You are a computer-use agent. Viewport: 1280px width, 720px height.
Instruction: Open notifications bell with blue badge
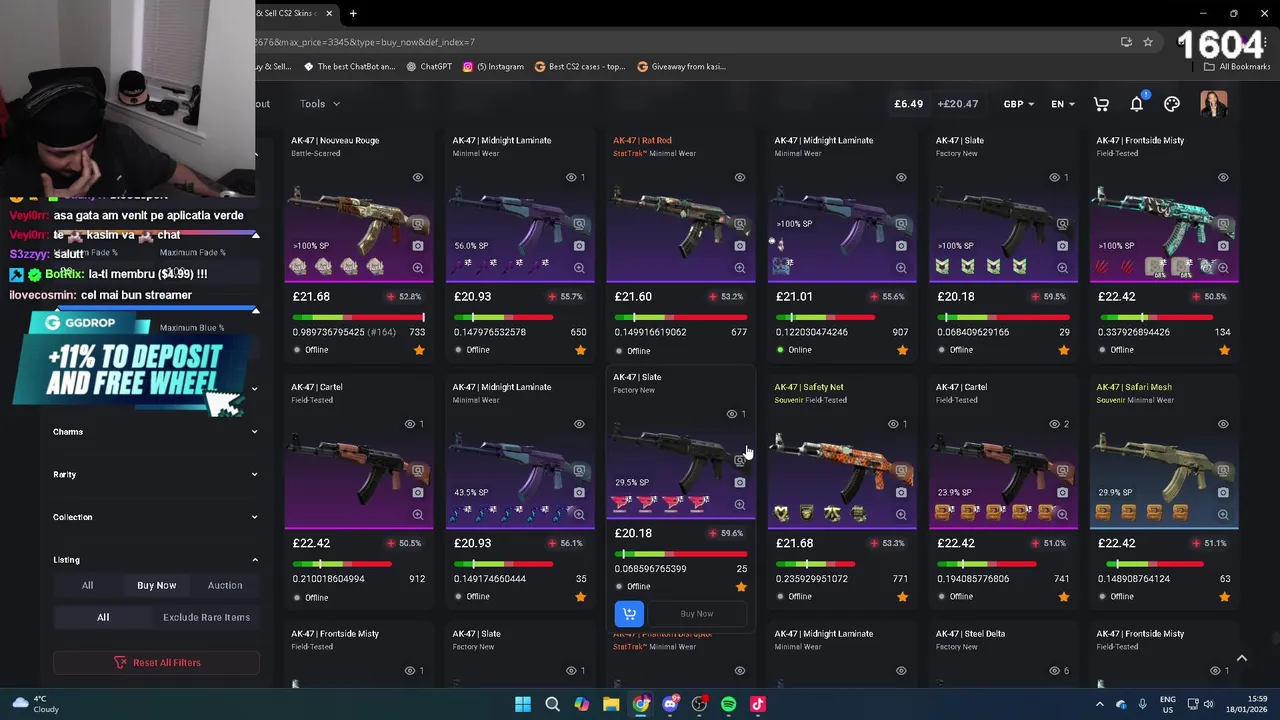pyautogui.click(x=1137, y=104)
